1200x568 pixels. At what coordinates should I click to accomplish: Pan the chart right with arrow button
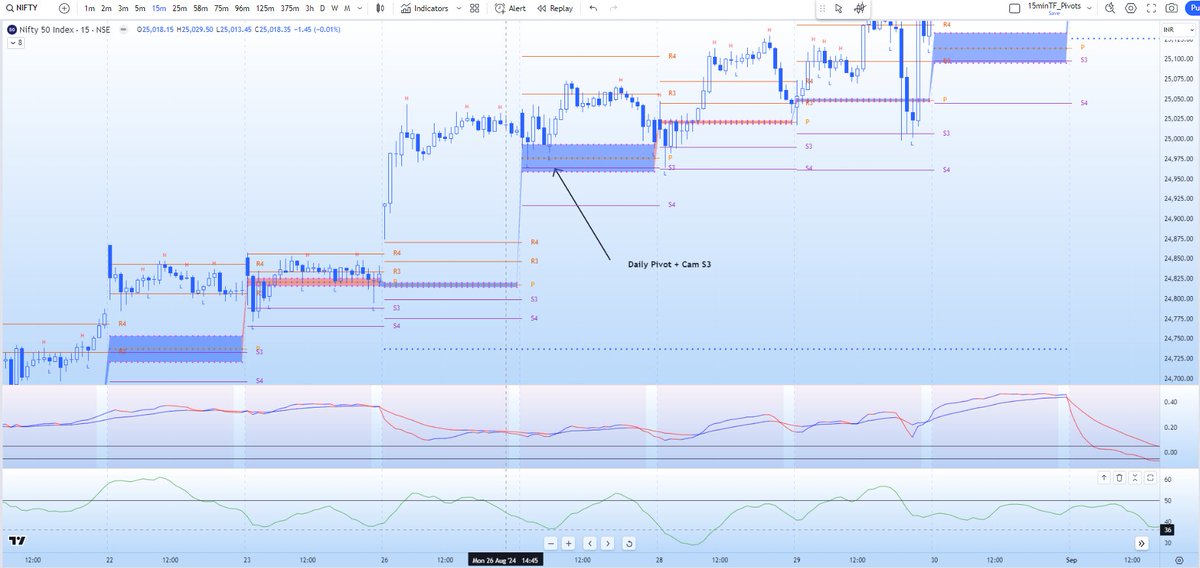click(x=608, y=543)
